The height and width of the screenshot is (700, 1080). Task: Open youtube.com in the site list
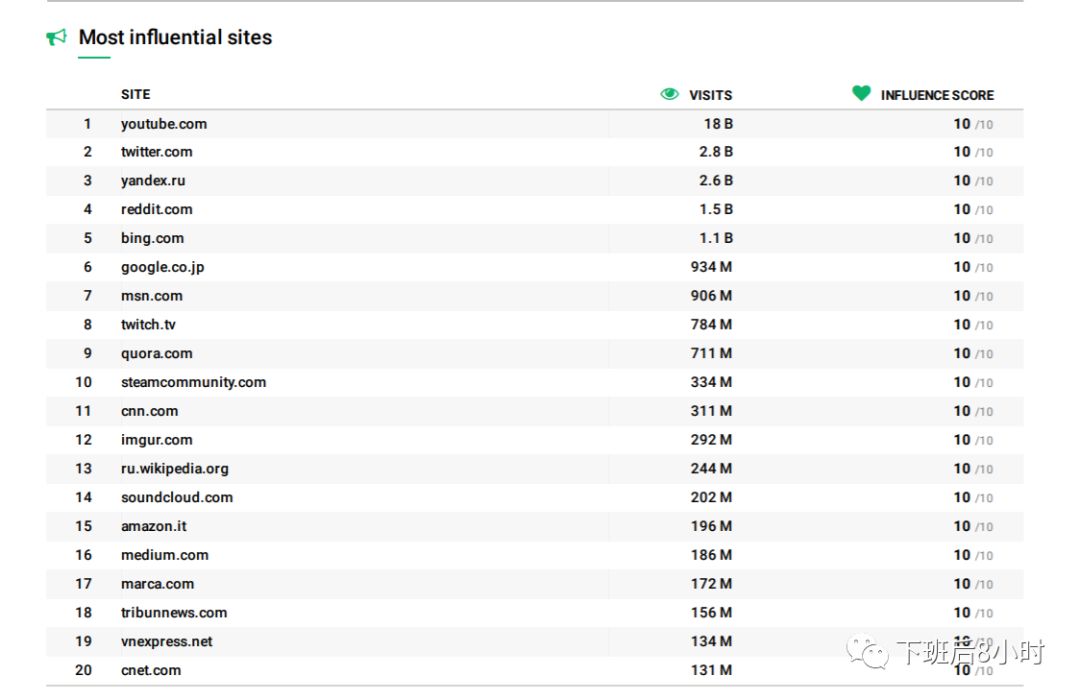click(x=164, y=124)
